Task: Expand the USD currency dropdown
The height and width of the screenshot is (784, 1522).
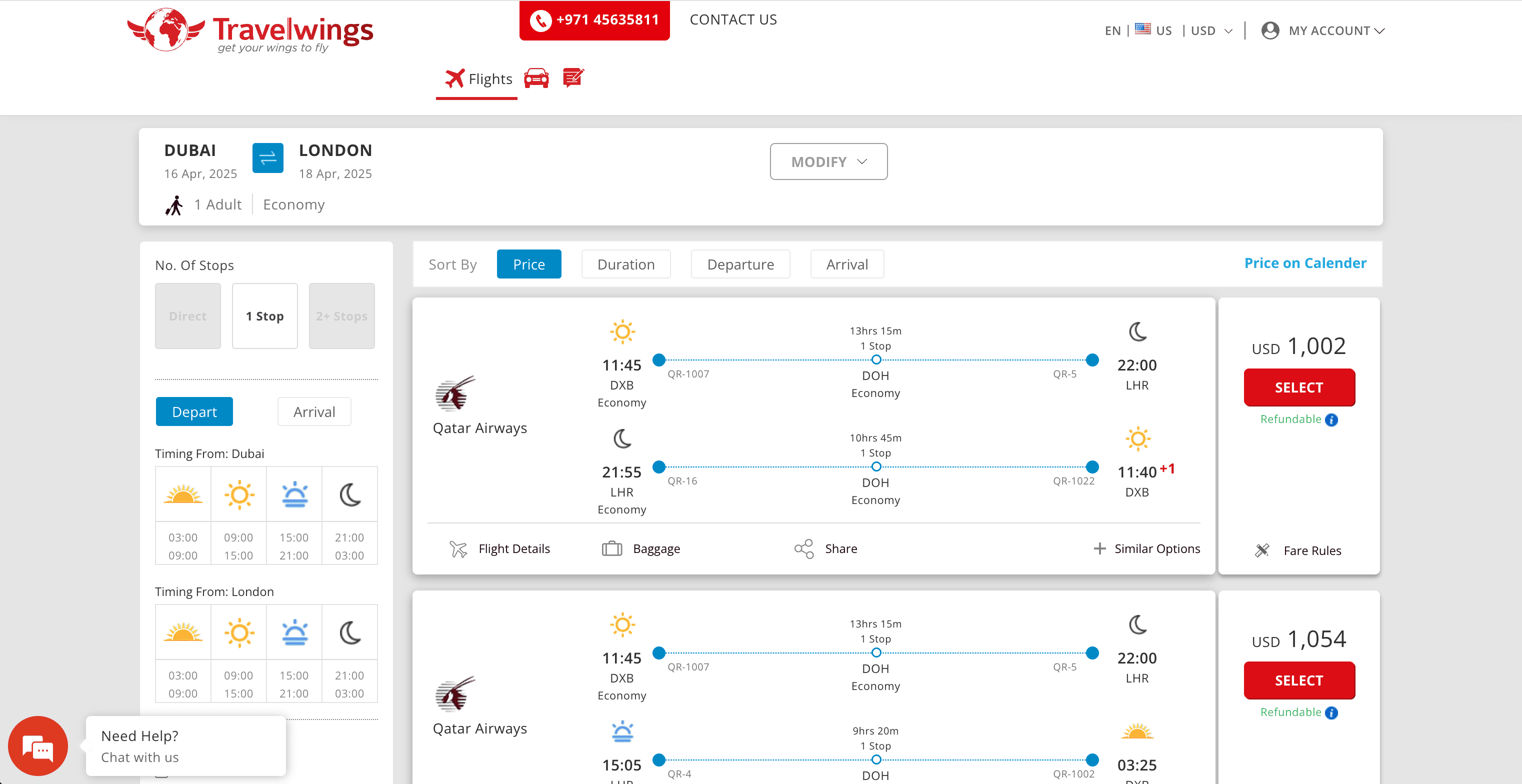Action: click(1211, 30)
